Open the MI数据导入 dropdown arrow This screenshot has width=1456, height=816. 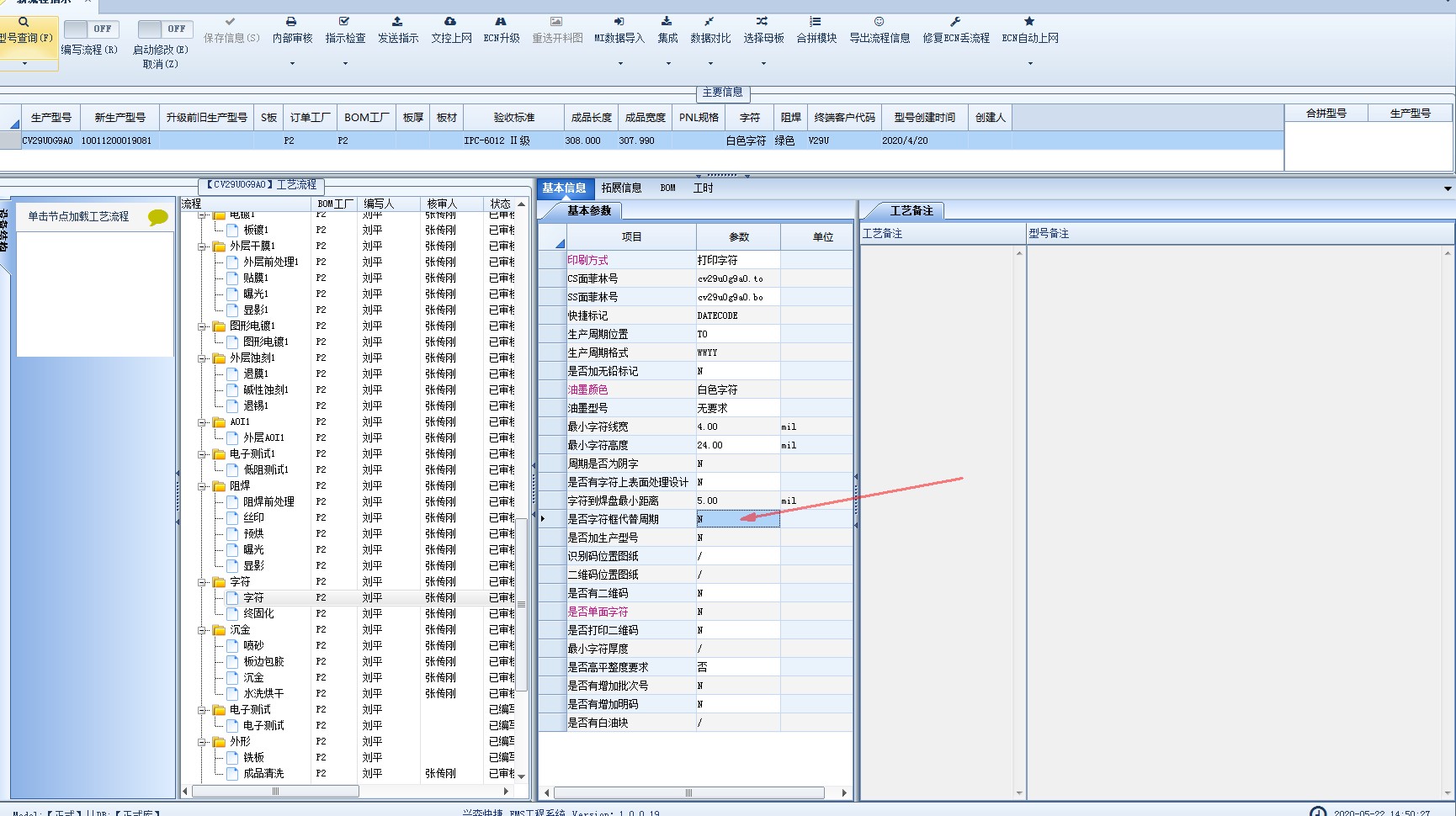pos(619,64)
